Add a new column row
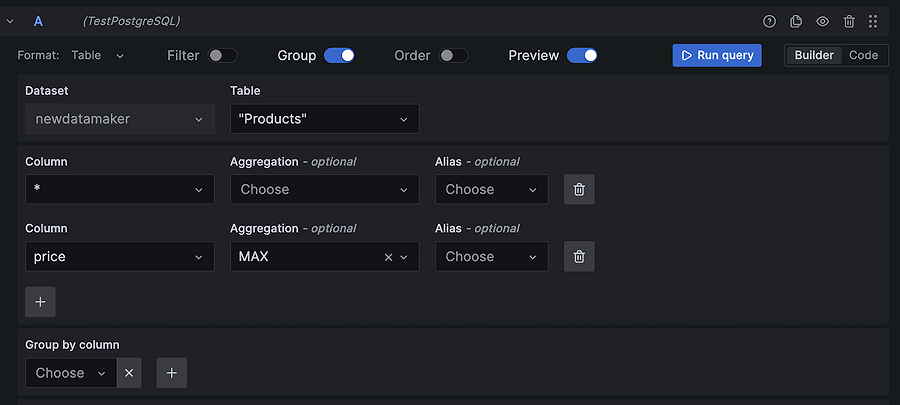This screenshot has height=405, width=900. [x=40, y=302]
